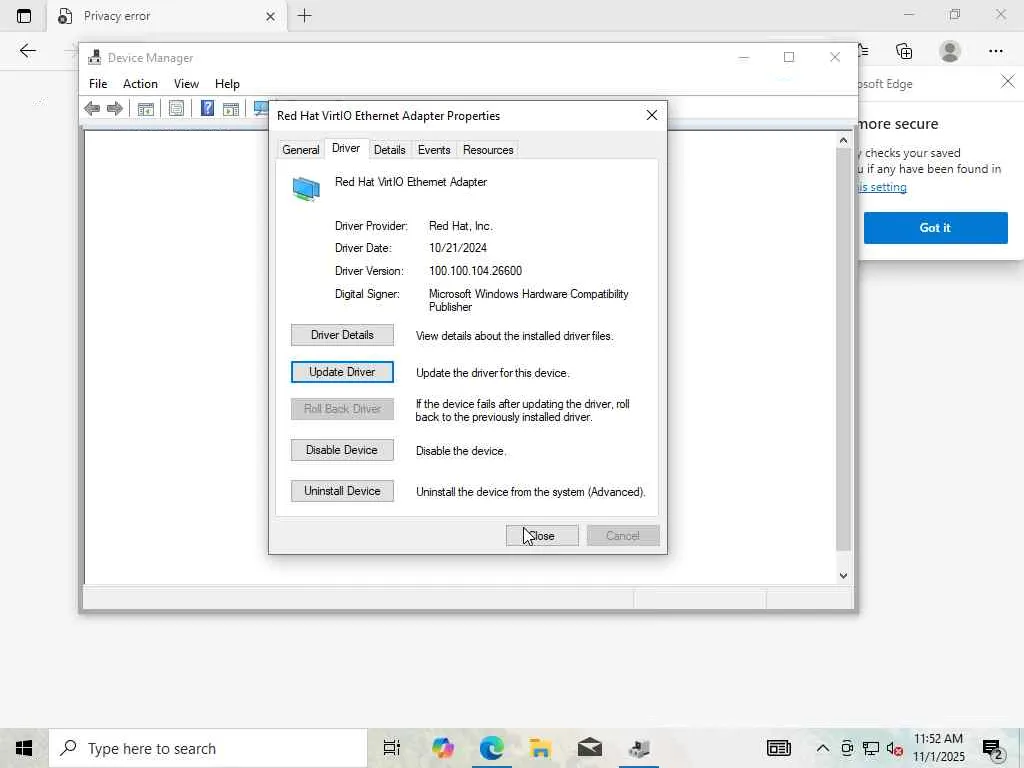1024x768 pixels.
Task: Open the Edge profile avatar
Action: 950,51
